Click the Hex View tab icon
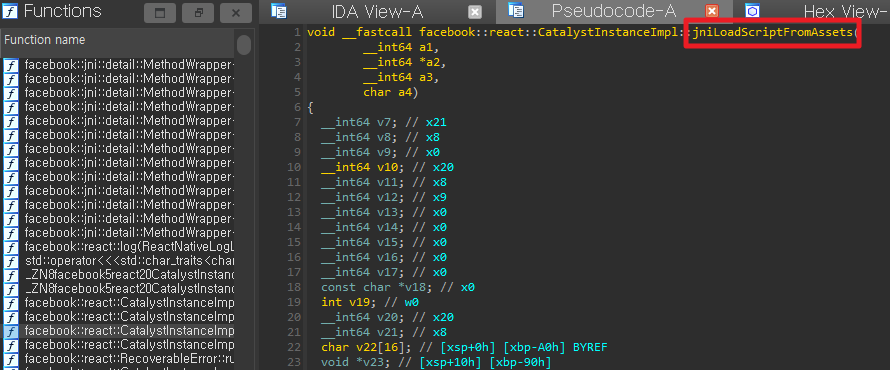Screen dimensions: 890x370 (x=752, y=11)
